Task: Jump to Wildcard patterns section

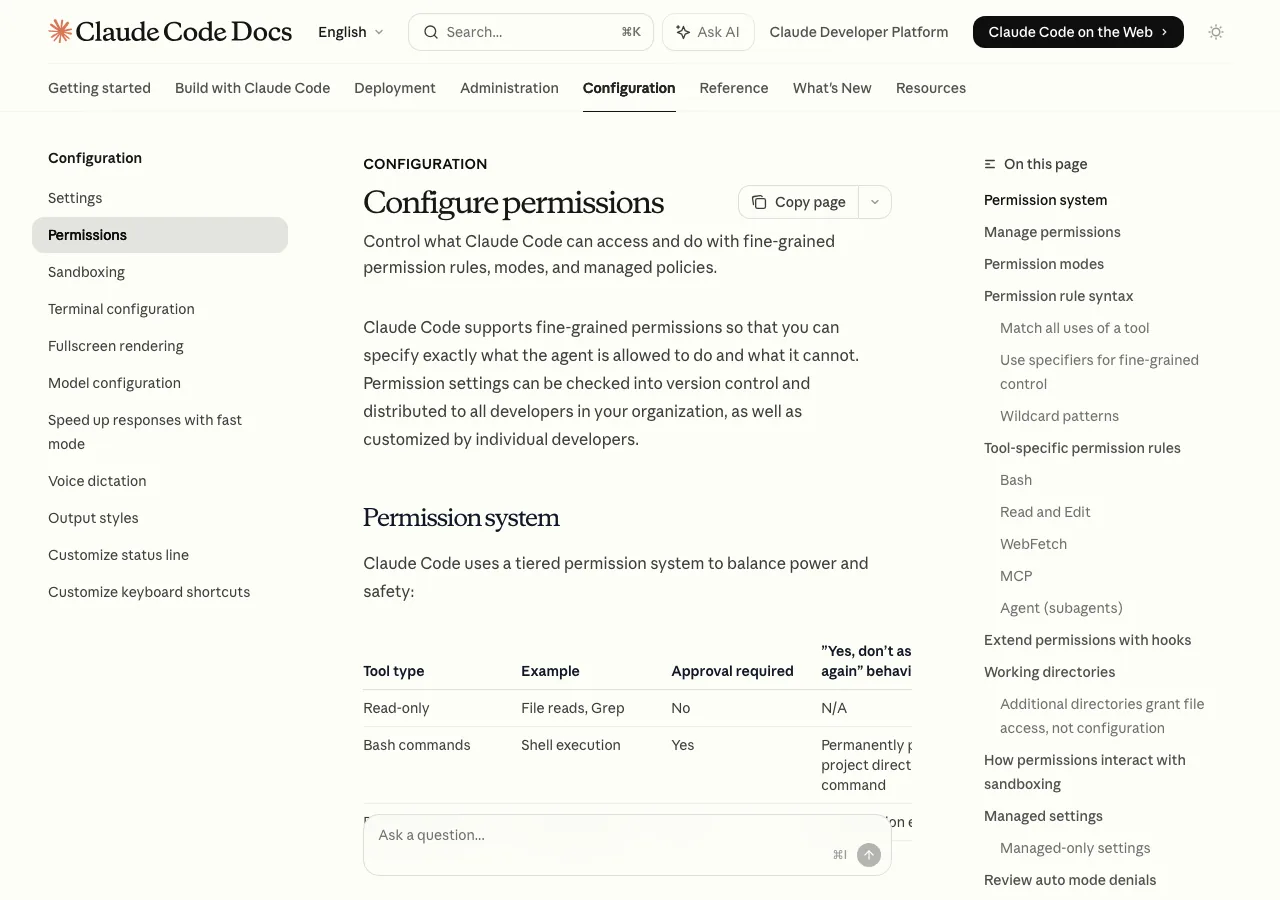Action: pyautogui.click(x=1059, y=416)
